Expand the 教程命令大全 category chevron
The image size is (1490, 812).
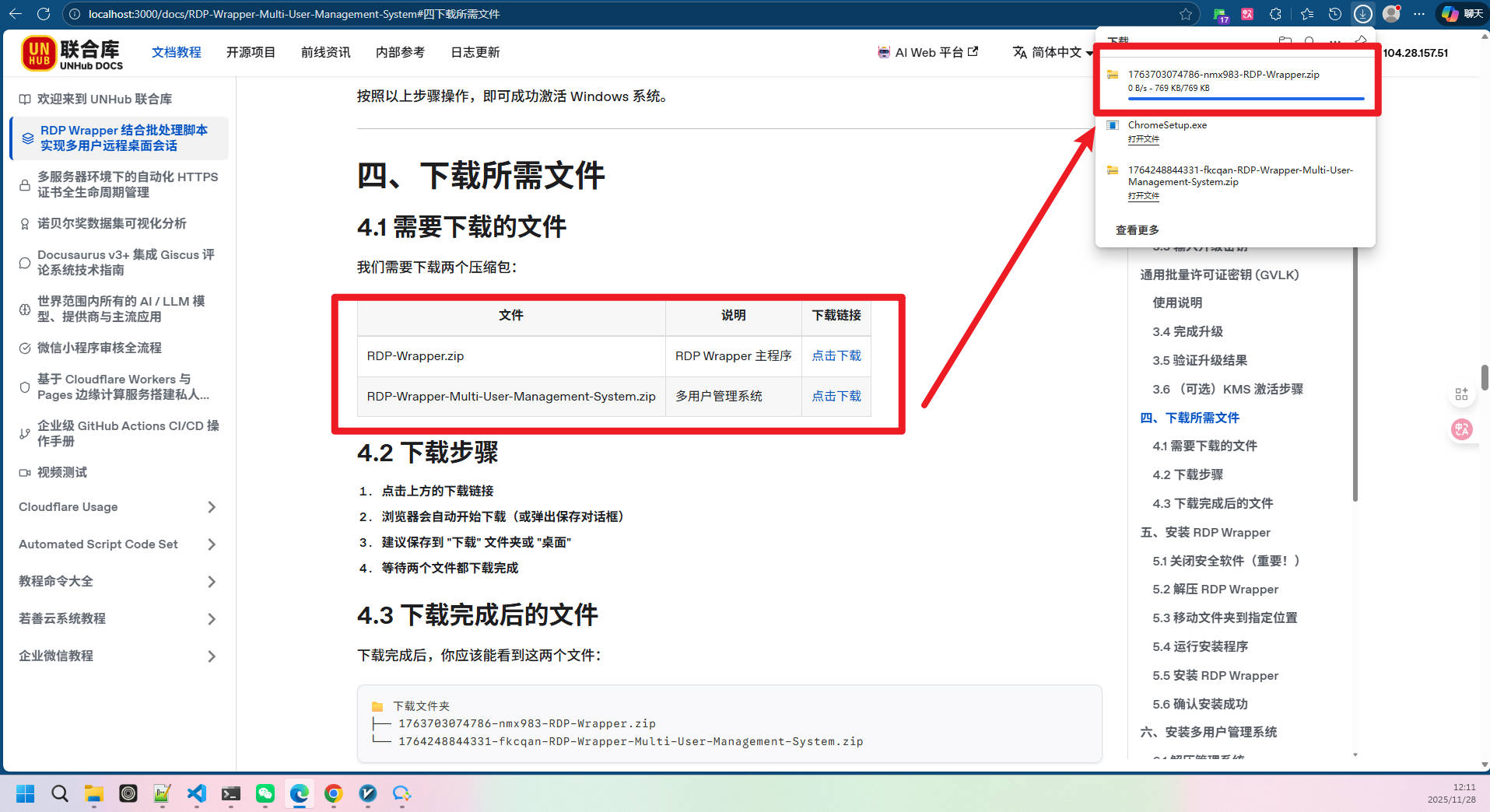212,582
